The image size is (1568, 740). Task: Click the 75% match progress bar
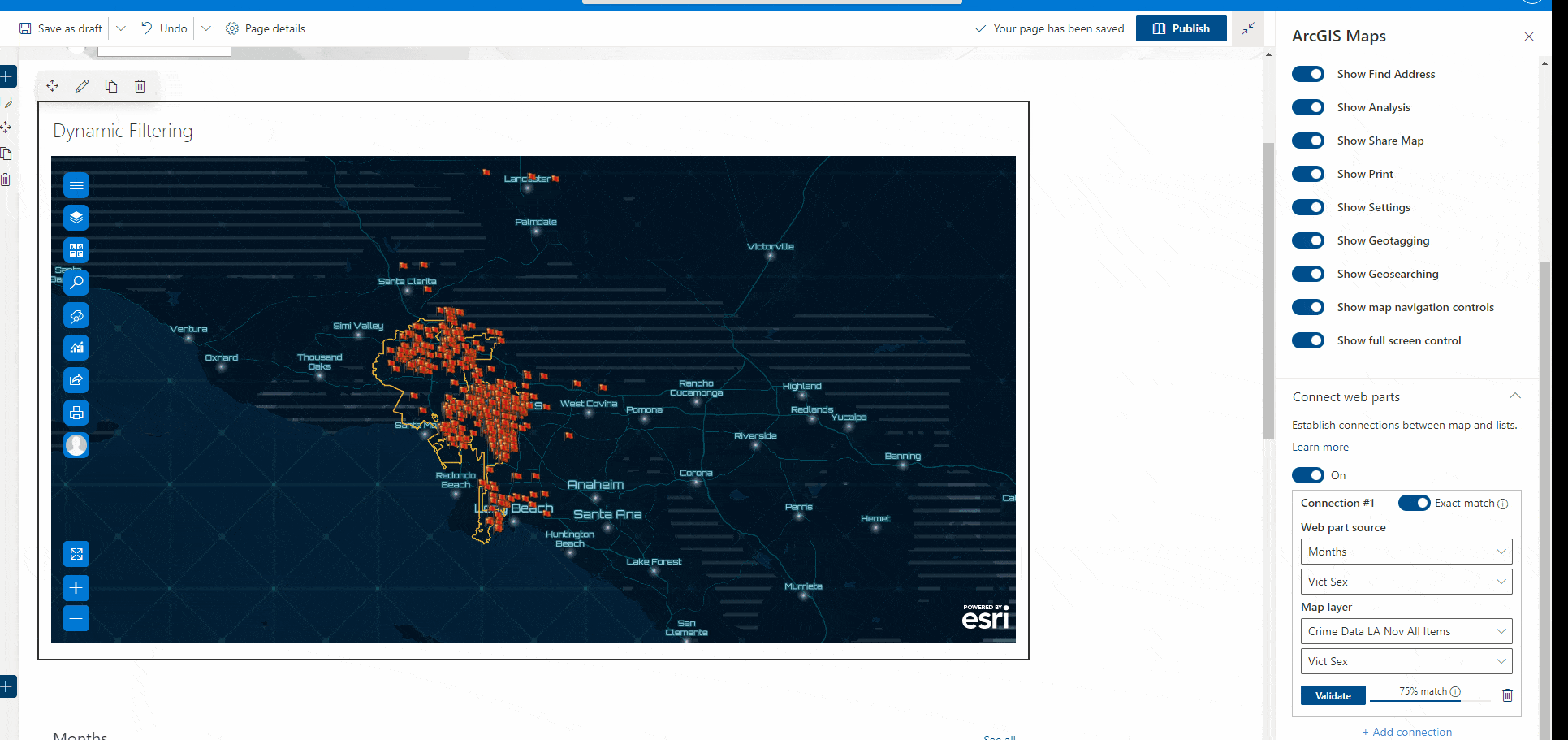tap(1430, 701)
